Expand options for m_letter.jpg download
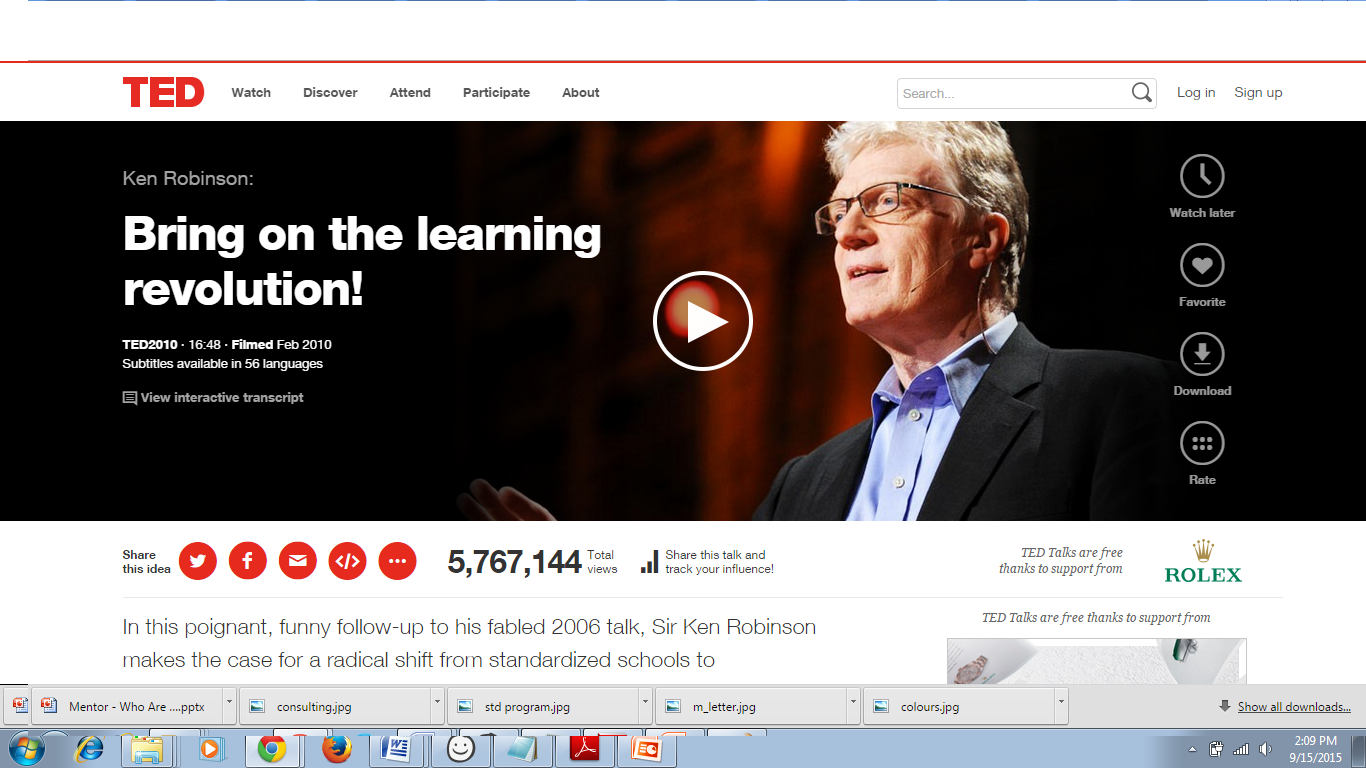The image size is (1366, 768). (x=853, y=706)
